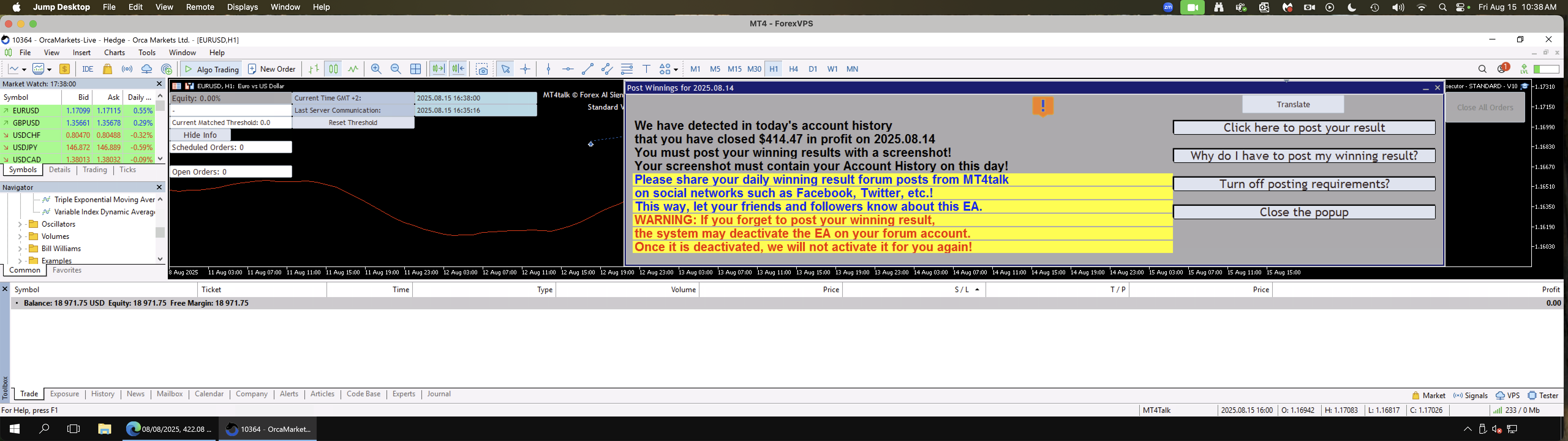Expand the Oscillators folder in Navigator
The height and width of the screenshot is (441, 1568).
pyautogui.click(x=20, y=224)
